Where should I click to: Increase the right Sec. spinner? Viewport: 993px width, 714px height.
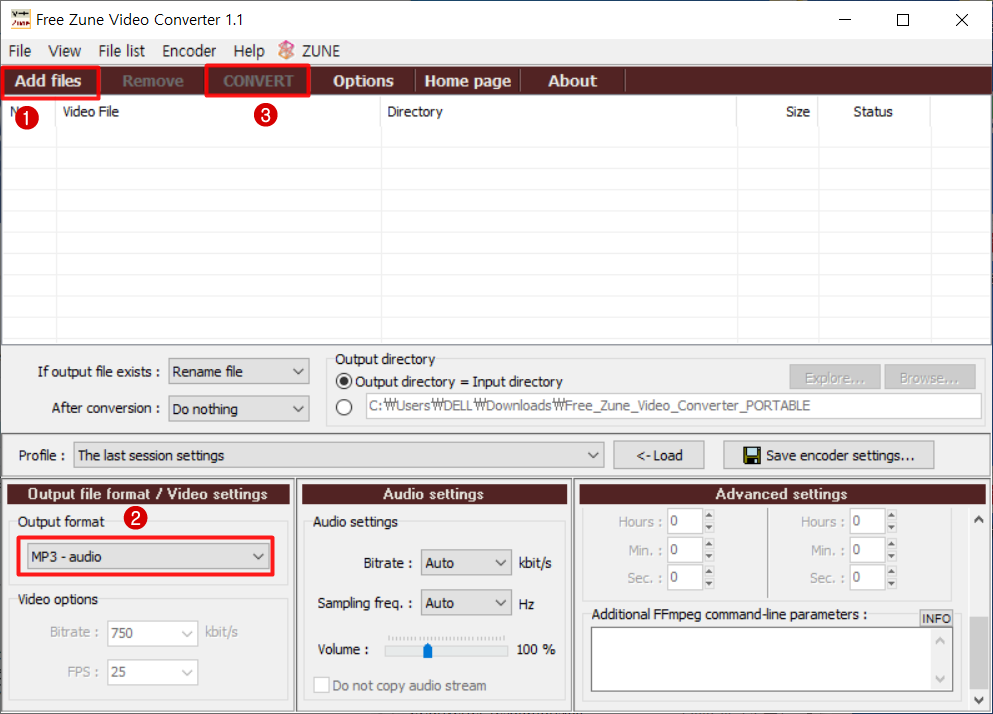pos(891,571)
